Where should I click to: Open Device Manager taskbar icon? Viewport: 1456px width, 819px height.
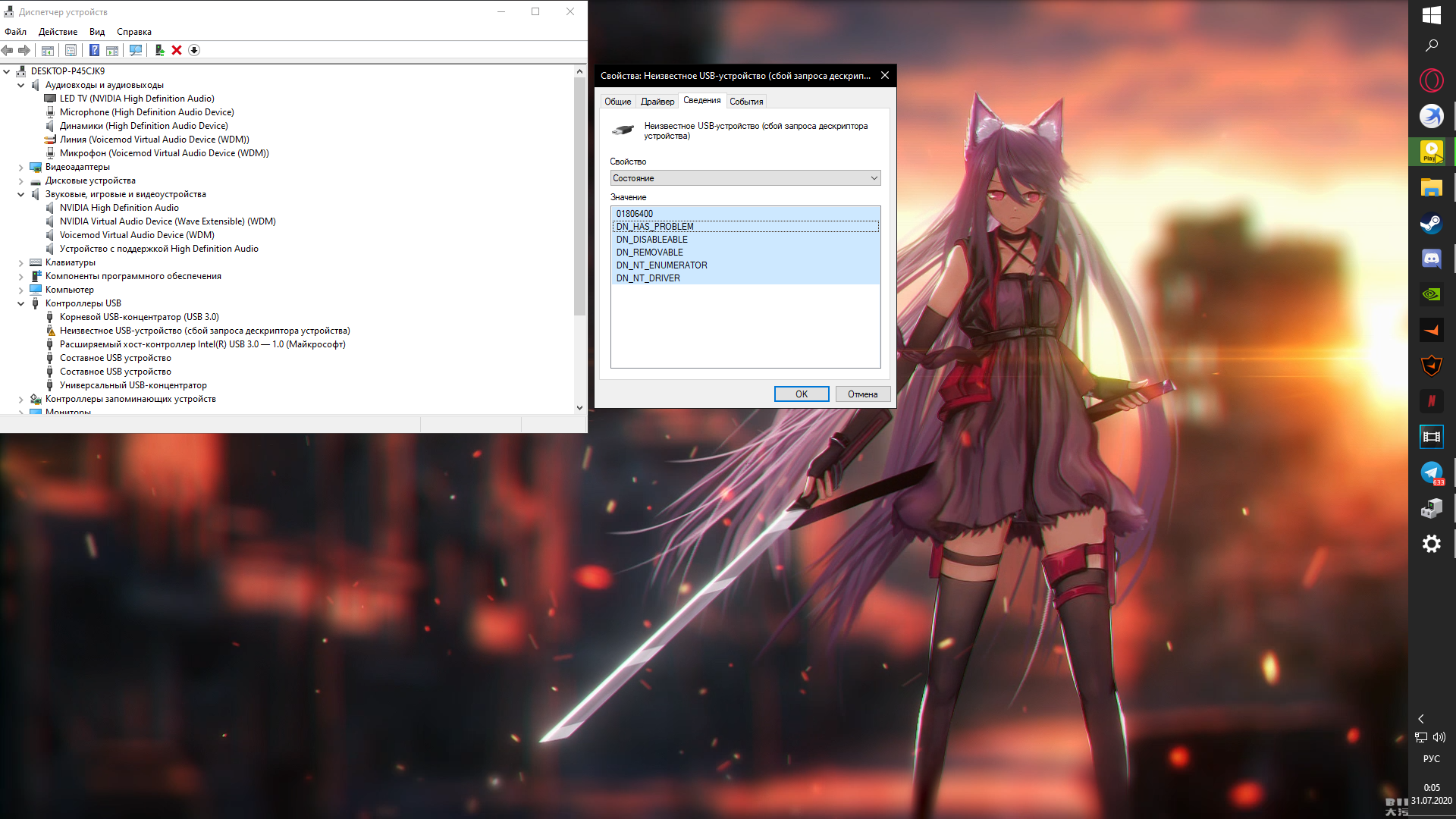(1432, 508)
